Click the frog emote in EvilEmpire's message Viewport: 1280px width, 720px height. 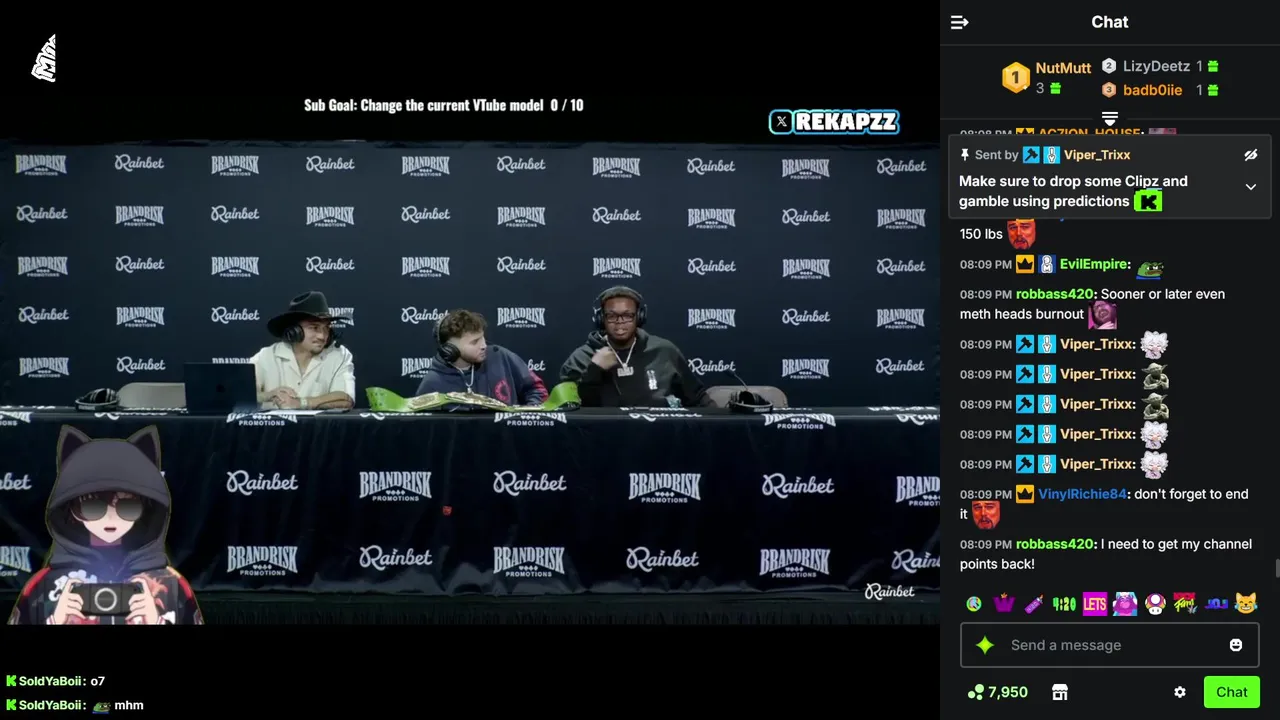[x=1150, y=266]
